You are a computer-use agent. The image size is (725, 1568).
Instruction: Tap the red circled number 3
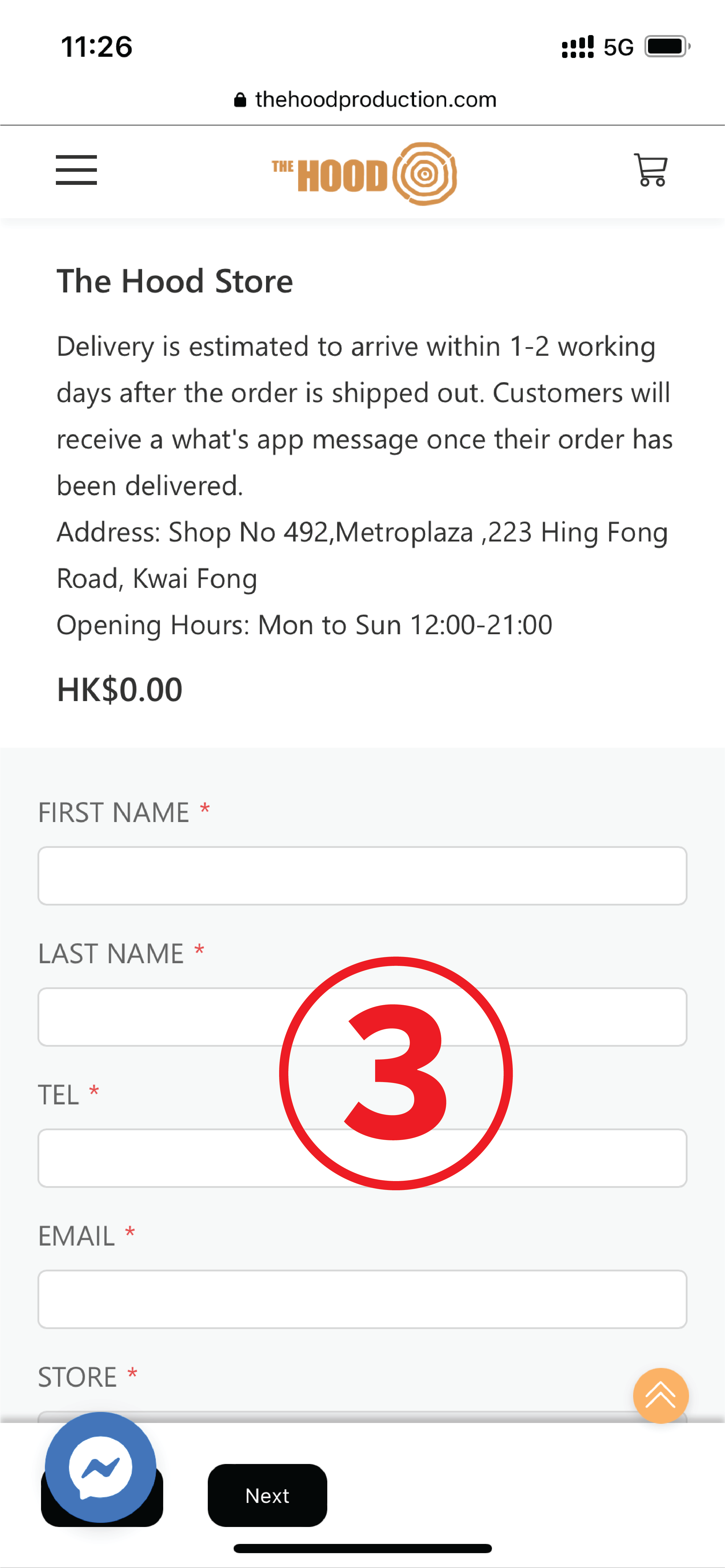(396, 1073)
